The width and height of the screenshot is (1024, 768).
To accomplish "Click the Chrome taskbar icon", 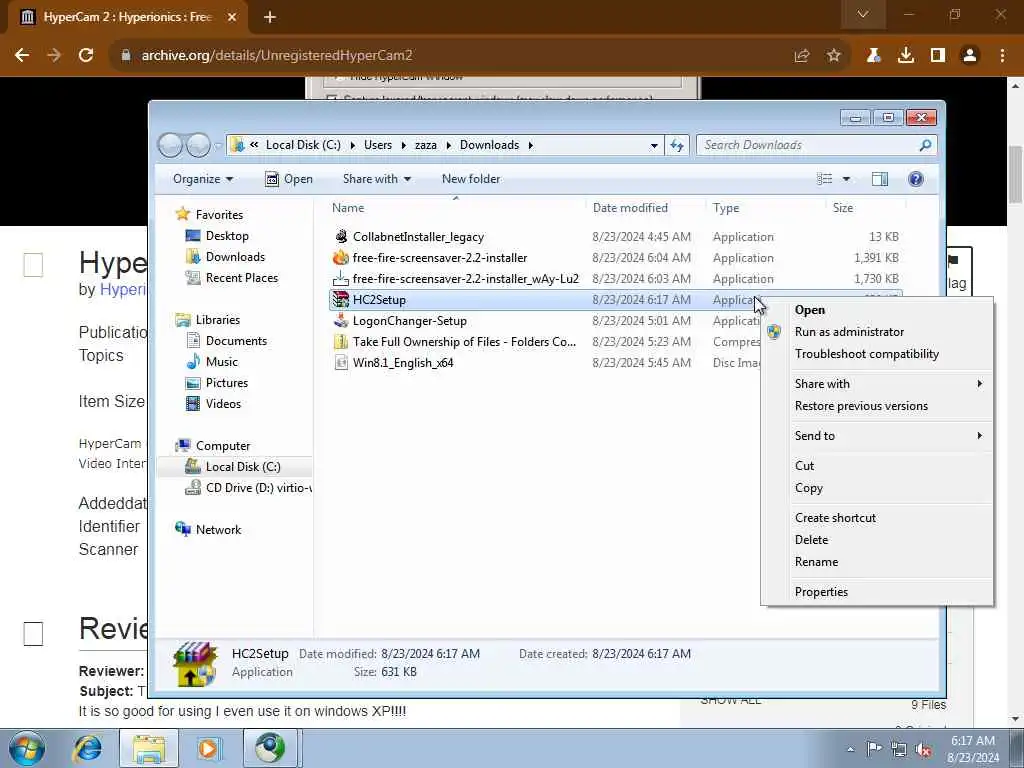I will click(x=271, y=748).
